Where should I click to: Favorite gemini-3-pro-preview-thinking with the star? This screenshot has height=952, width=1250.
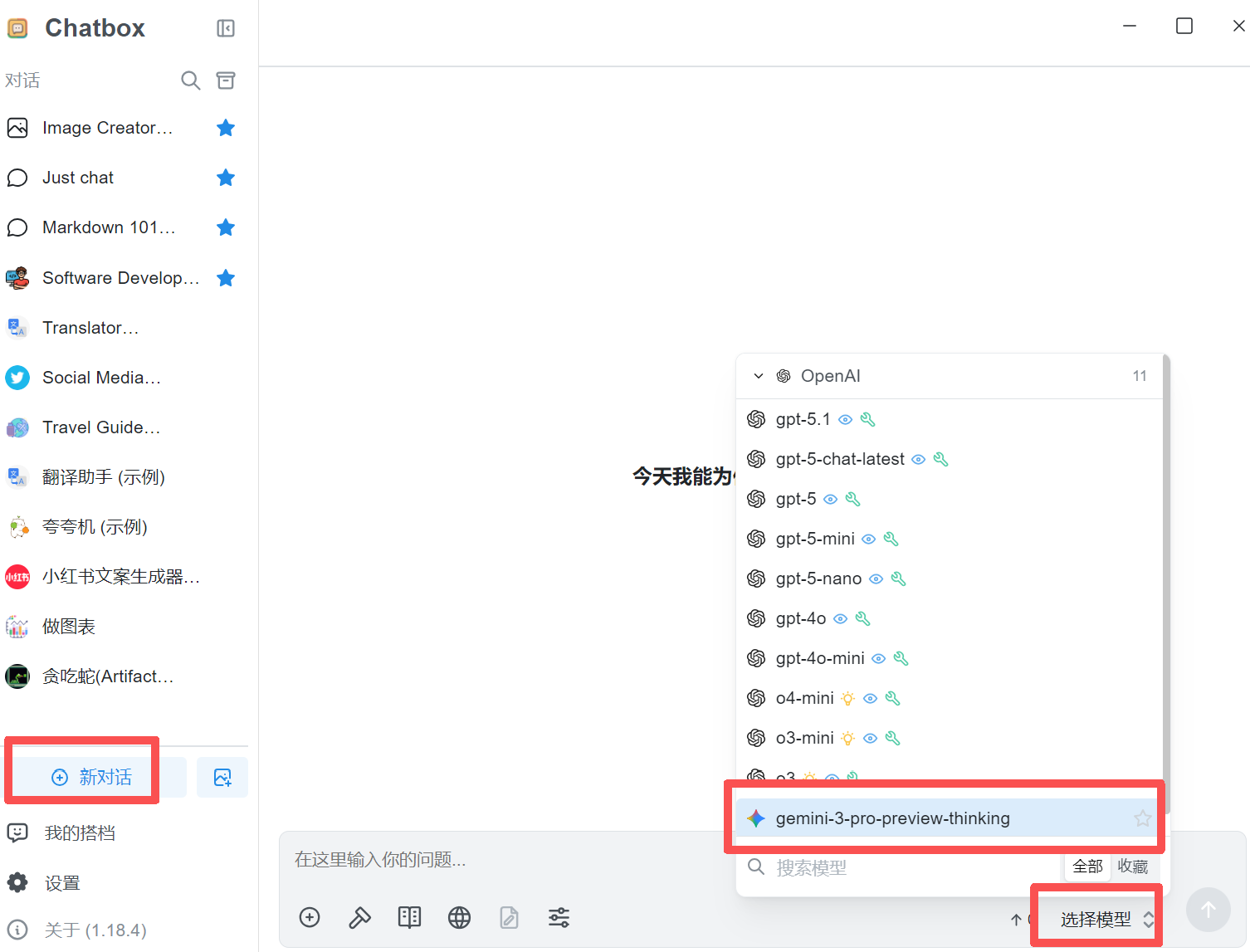coord(1143,818)
